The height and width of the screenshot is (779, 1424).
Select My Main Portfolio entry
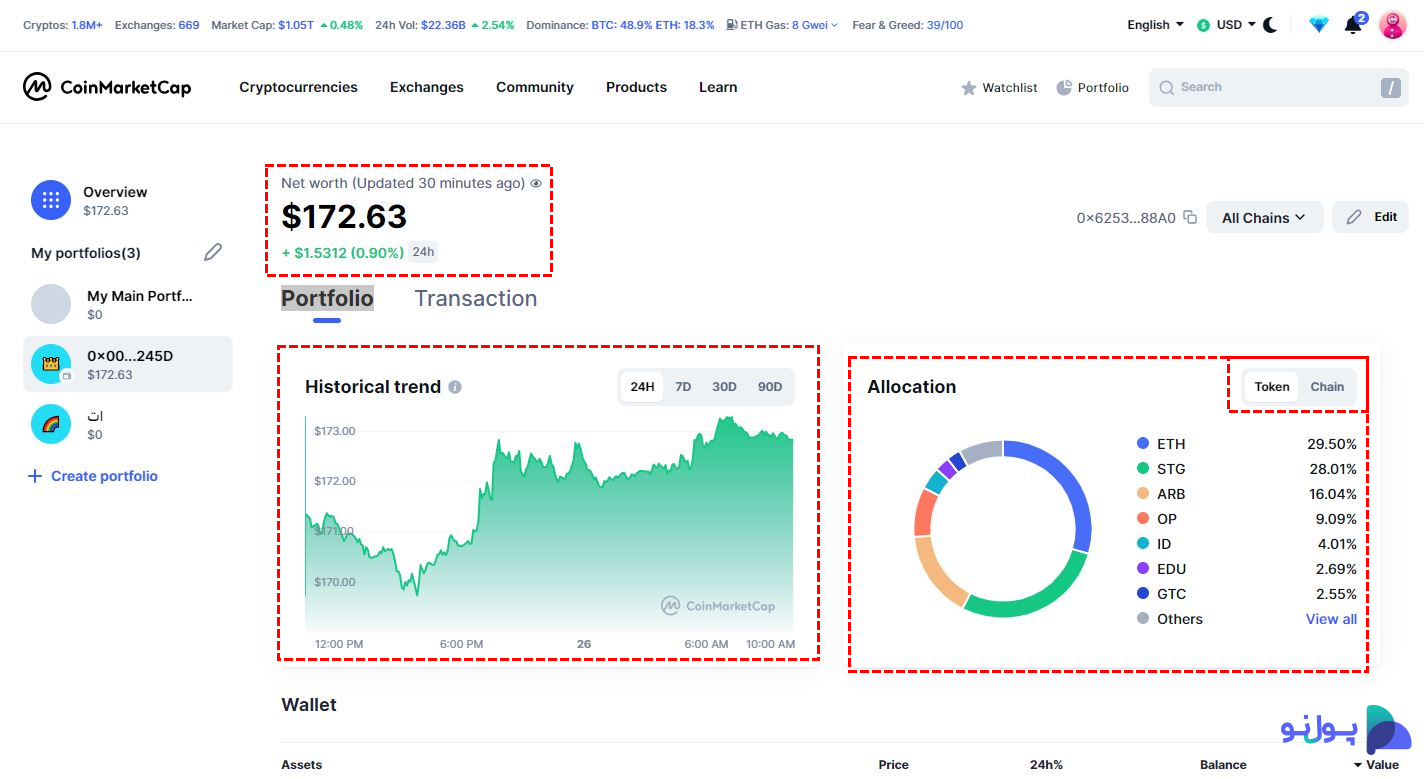coord(128,304)
